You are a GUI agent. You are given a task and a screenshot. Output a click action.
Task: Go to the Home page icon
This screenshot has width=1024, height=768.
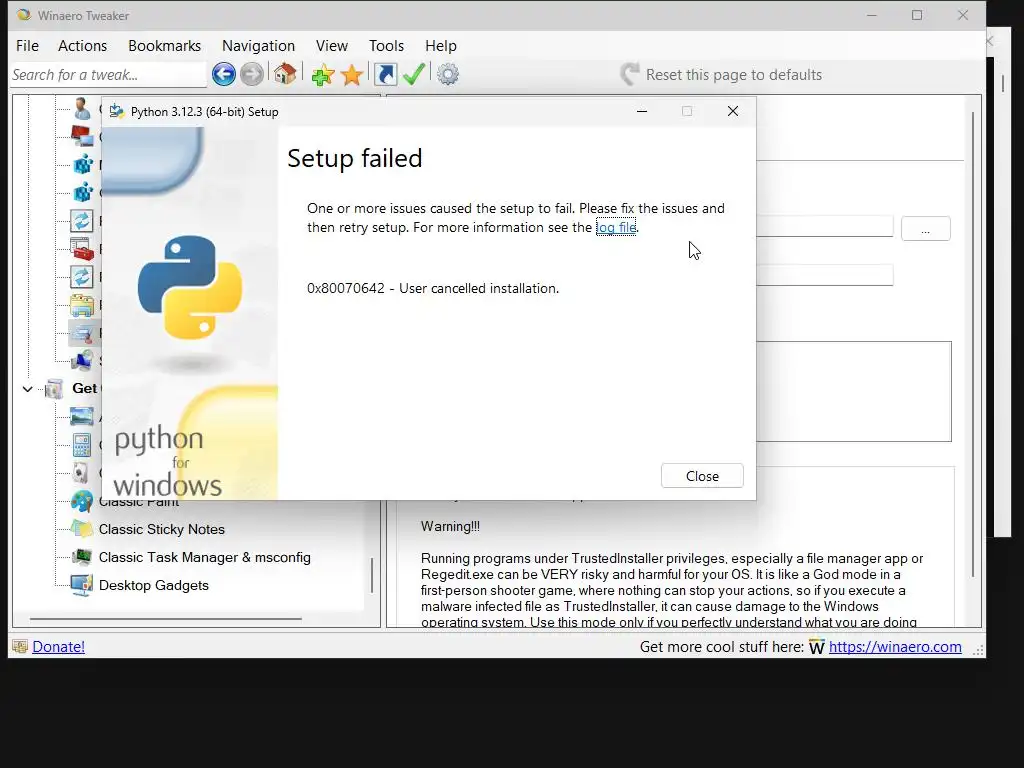[x=285, y=74]
